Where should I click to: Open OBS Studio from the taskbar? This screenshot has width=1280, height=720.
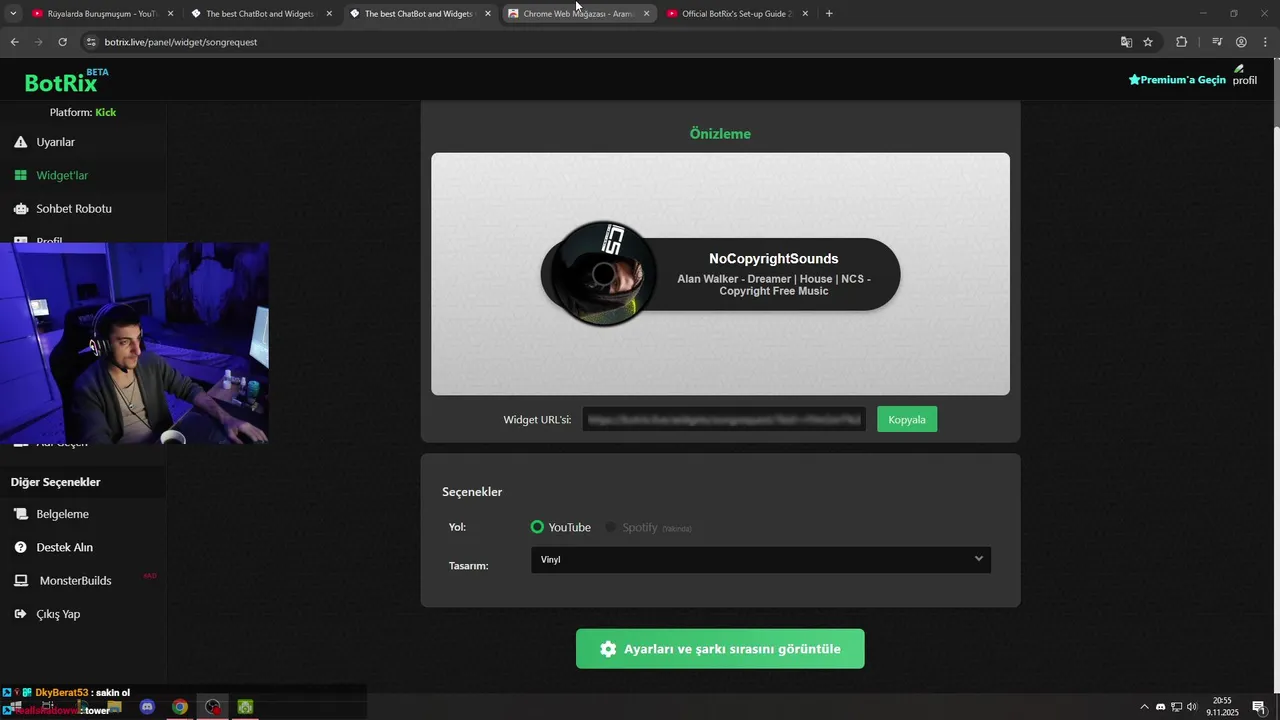212,707
